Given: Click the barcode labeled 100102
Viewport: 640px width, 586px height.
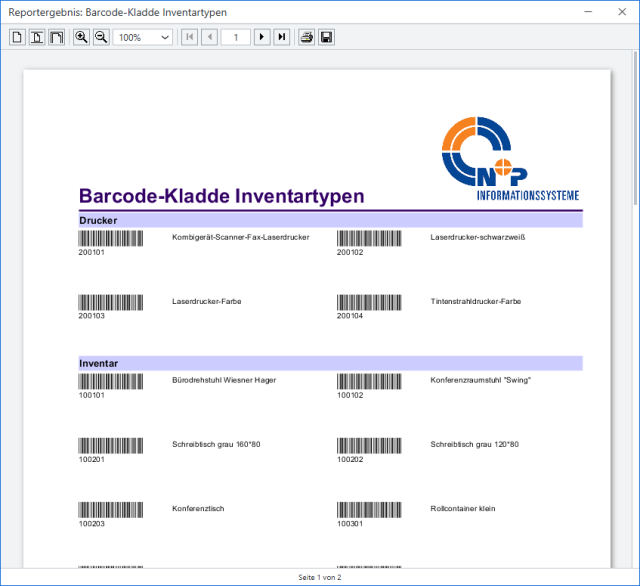Looking at the screenshot, I should click(x=369, y=382).
